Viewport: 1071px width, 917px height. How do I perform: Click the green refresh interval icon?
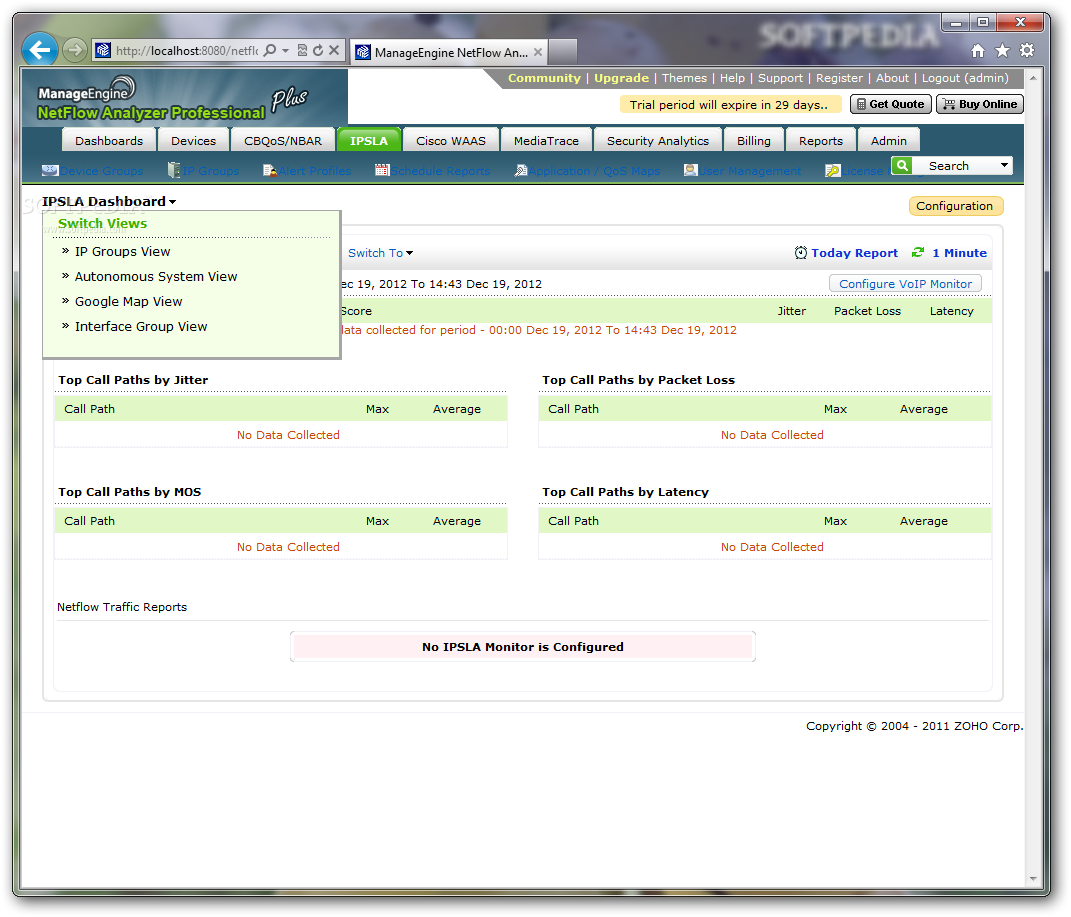918,253
